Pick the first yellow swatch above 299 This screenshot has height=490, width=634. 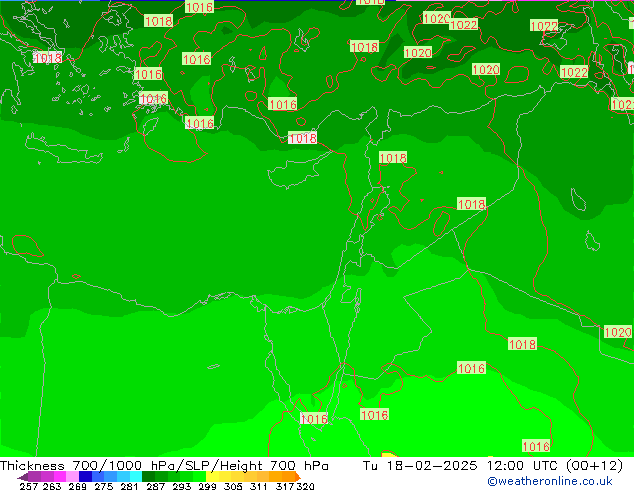click(212, 476)
